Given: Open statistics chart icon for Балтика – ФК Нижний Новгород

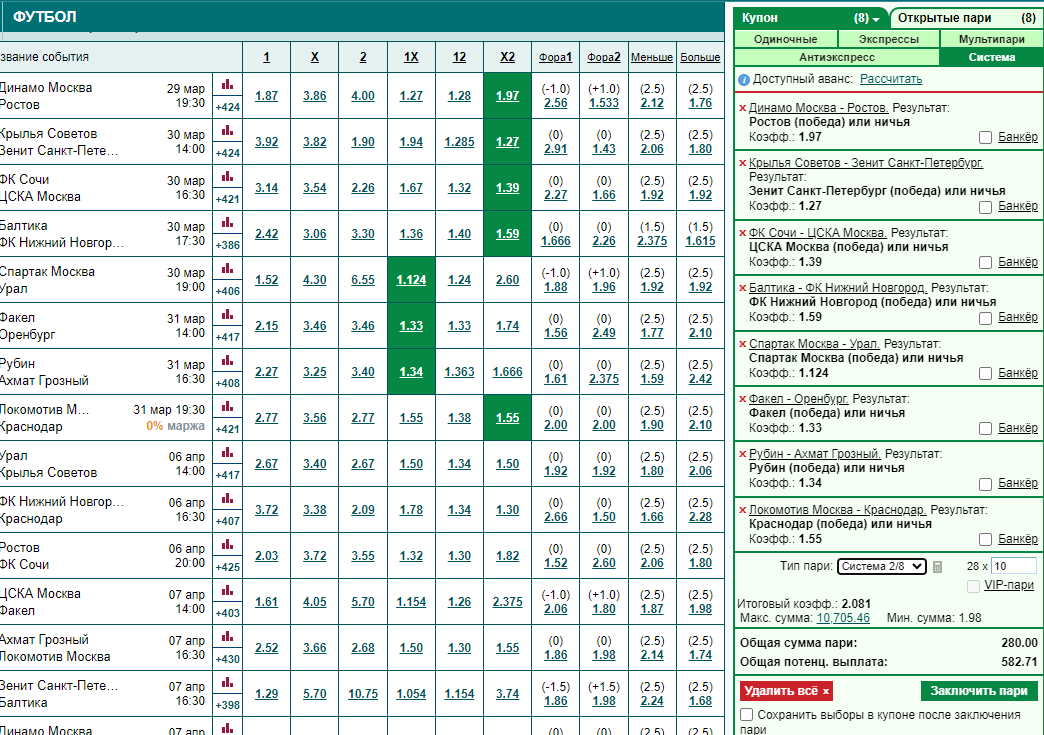Looking at the screenshot, I should [x=228, y=222].
